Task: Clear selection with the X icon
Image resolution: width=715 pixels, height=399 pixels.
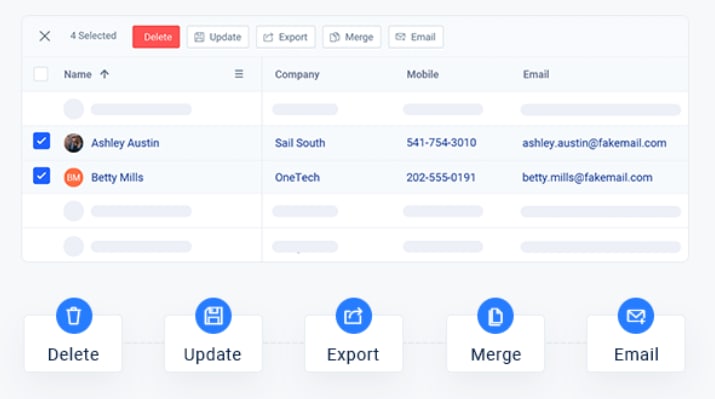Action: (x=45, y=36)
